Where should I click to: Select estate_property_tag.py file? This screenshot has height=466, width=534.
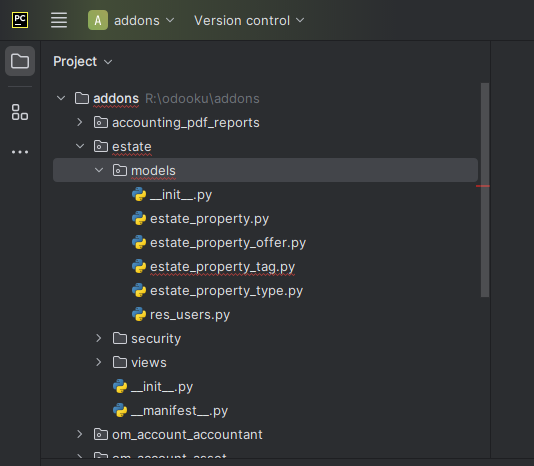point(214,267)
